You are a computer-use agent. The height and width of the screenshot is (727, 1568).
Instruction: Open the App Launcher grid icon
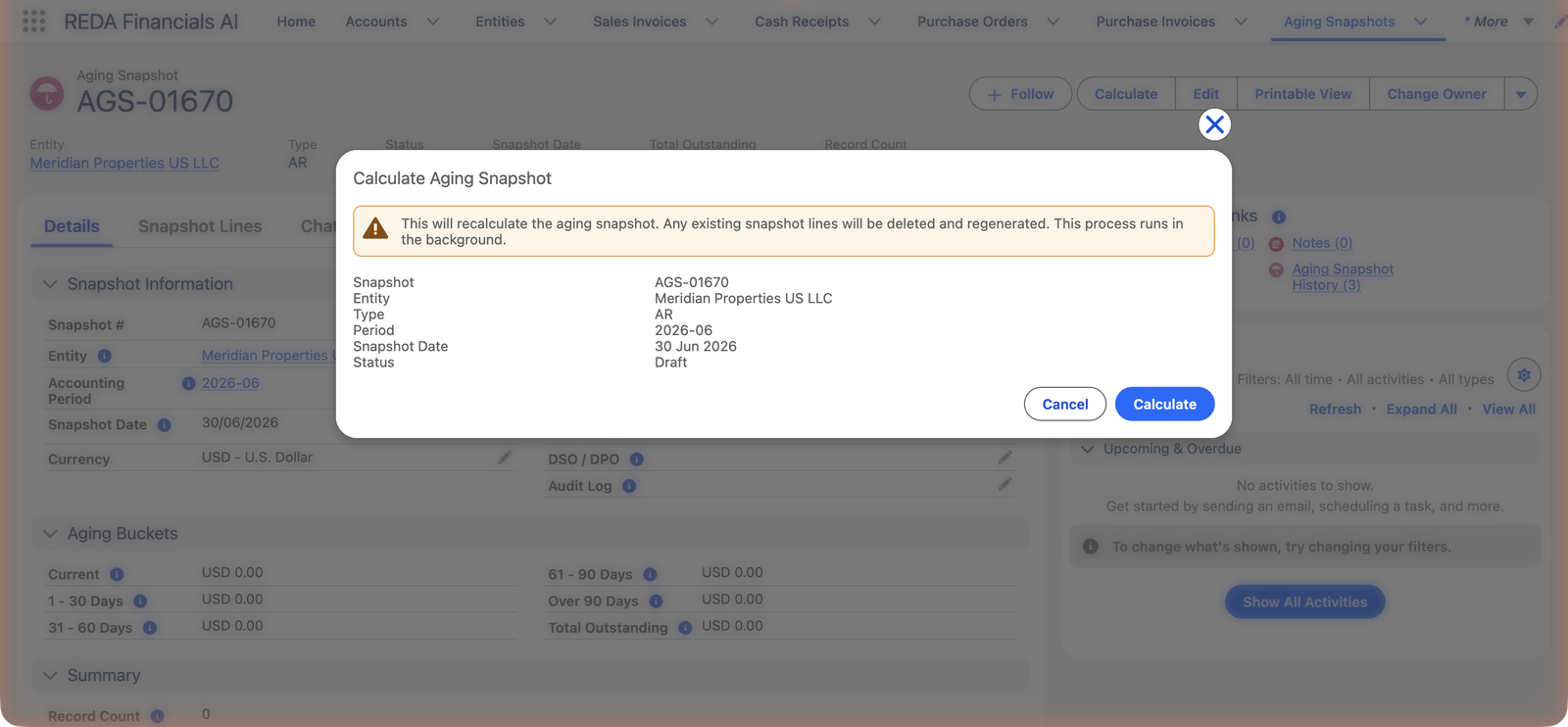pos(33,22)
